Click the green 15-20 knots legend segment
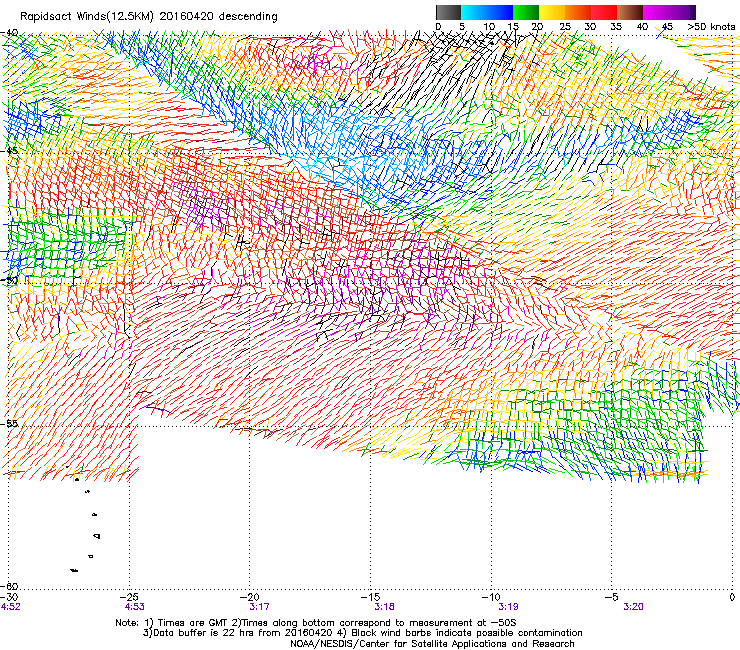This screenshot has width=740, height=650. click(x=526, y=12)
